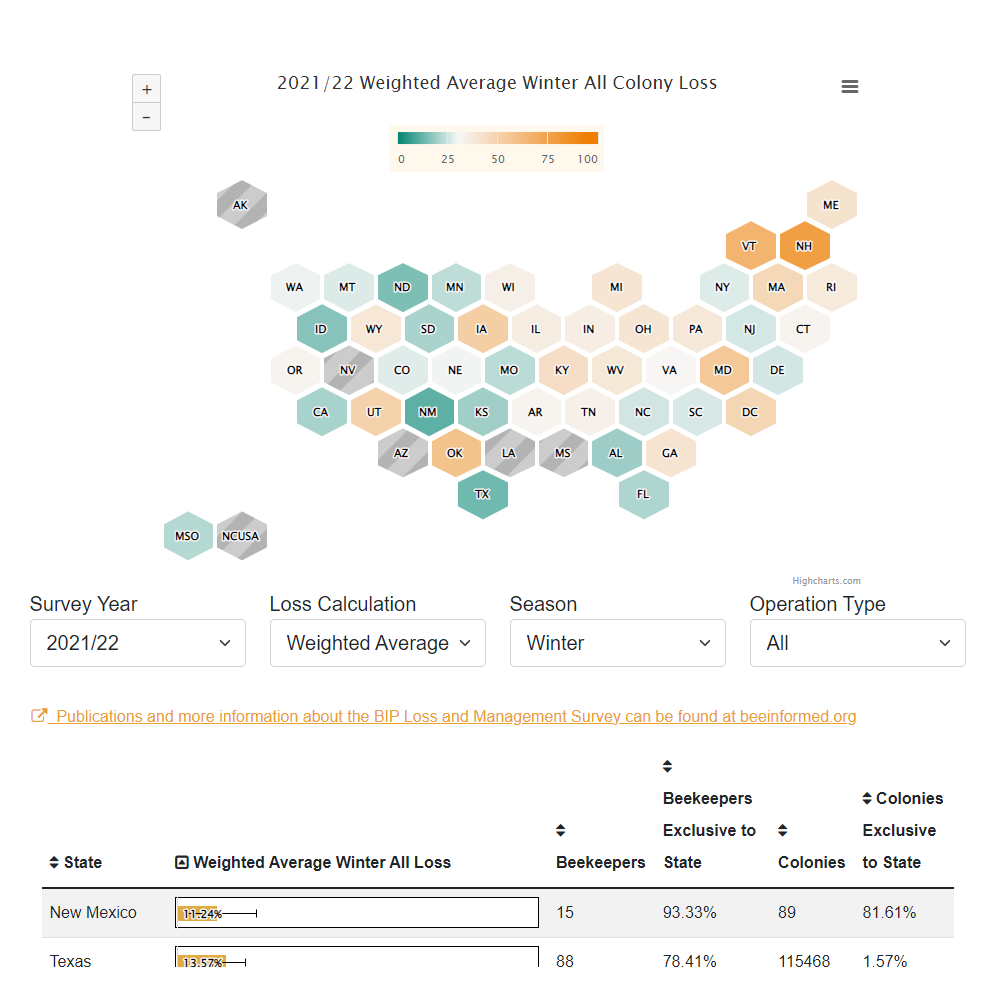The width and height of the screenshot is (1000, 1000).
Task: Click the Highcharts.com credit link
Action: click(826, 581)
